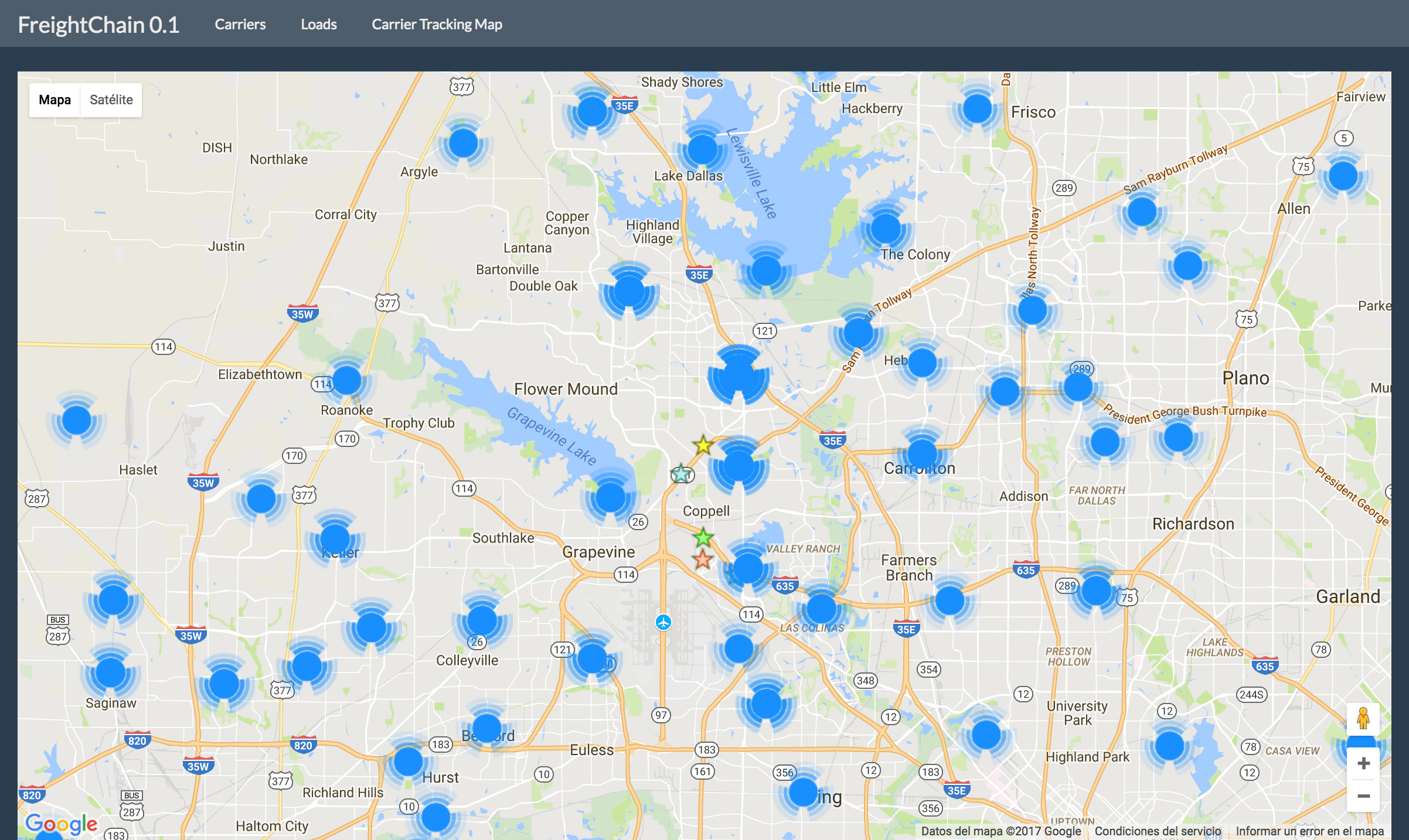
Task: Click the green star marker below Coppell
Action: click(x=703, y=537)
